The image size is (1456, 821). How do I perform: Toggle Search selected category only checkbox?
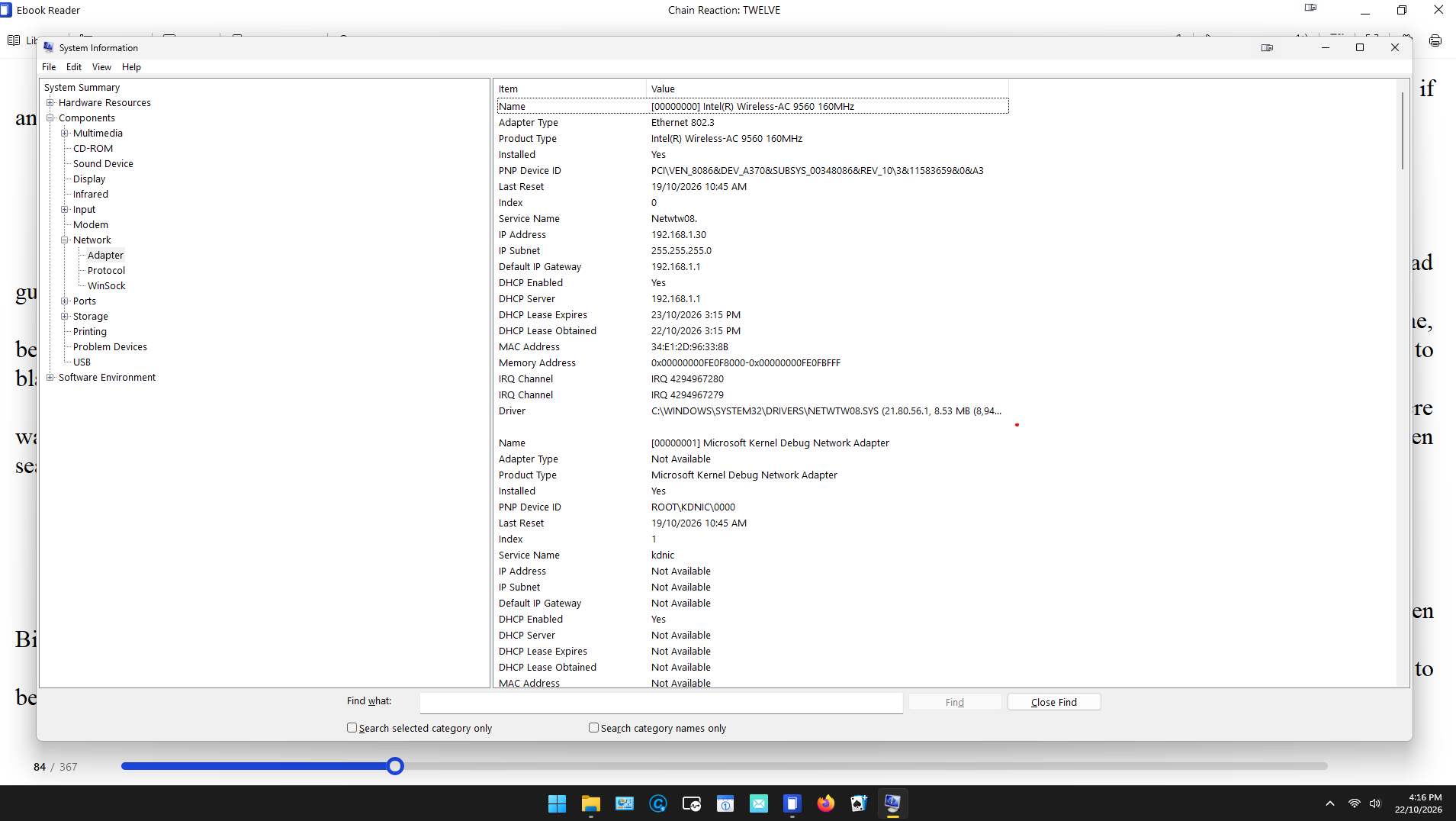352,728
